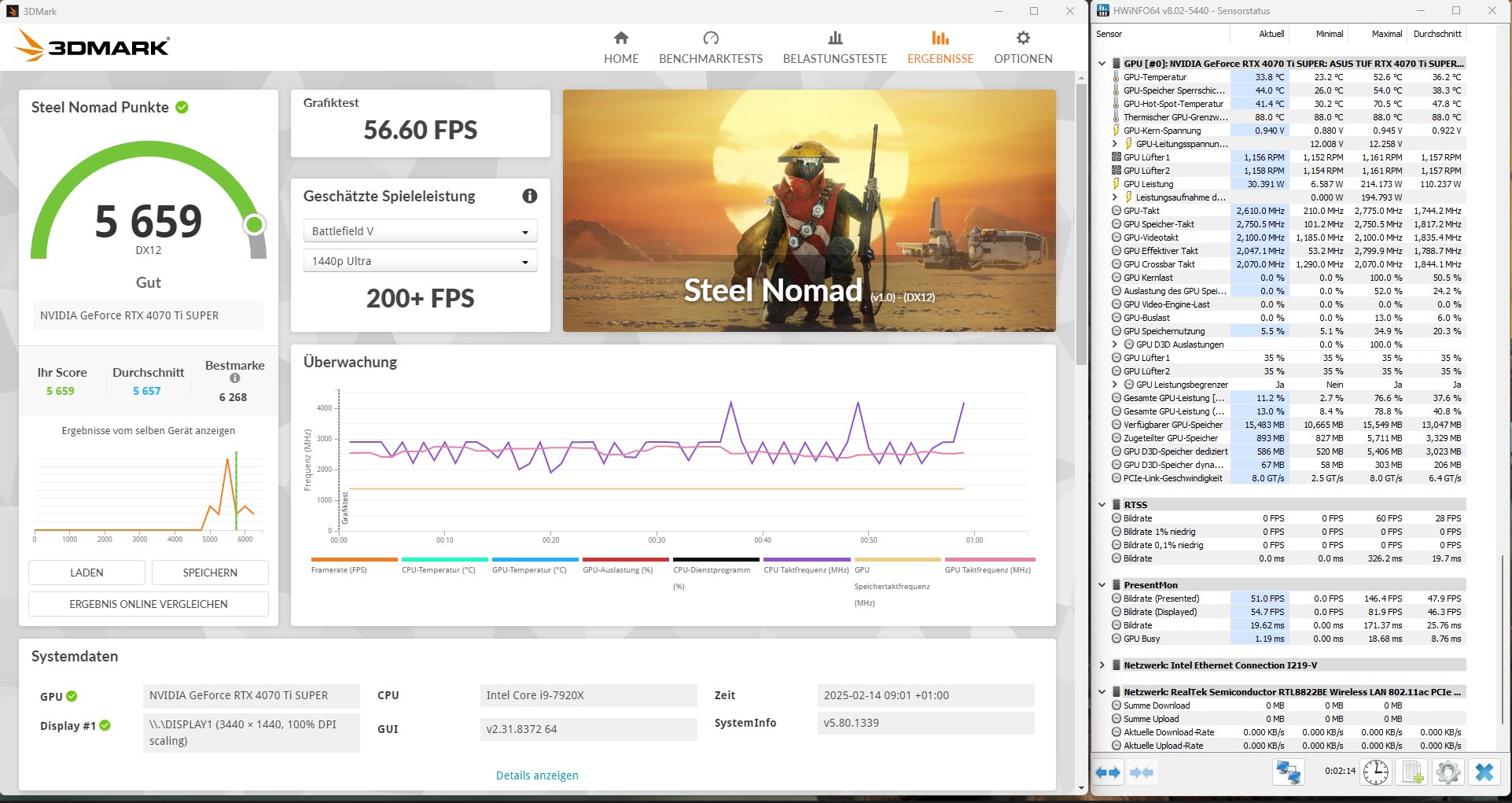Click the thermometer icon beside GPU-Temperatur
The width and height of the screenshot is (1512, 803).
pos(1116,77)
